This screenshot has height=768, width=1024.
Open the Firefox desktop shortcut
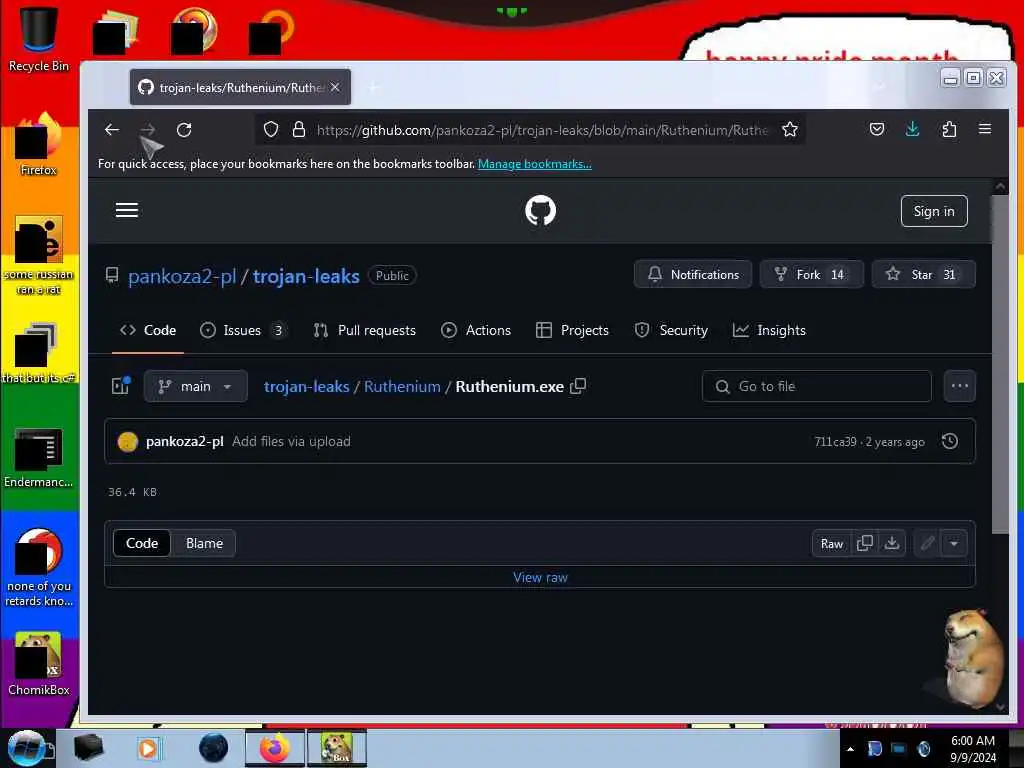pos(39,145)
